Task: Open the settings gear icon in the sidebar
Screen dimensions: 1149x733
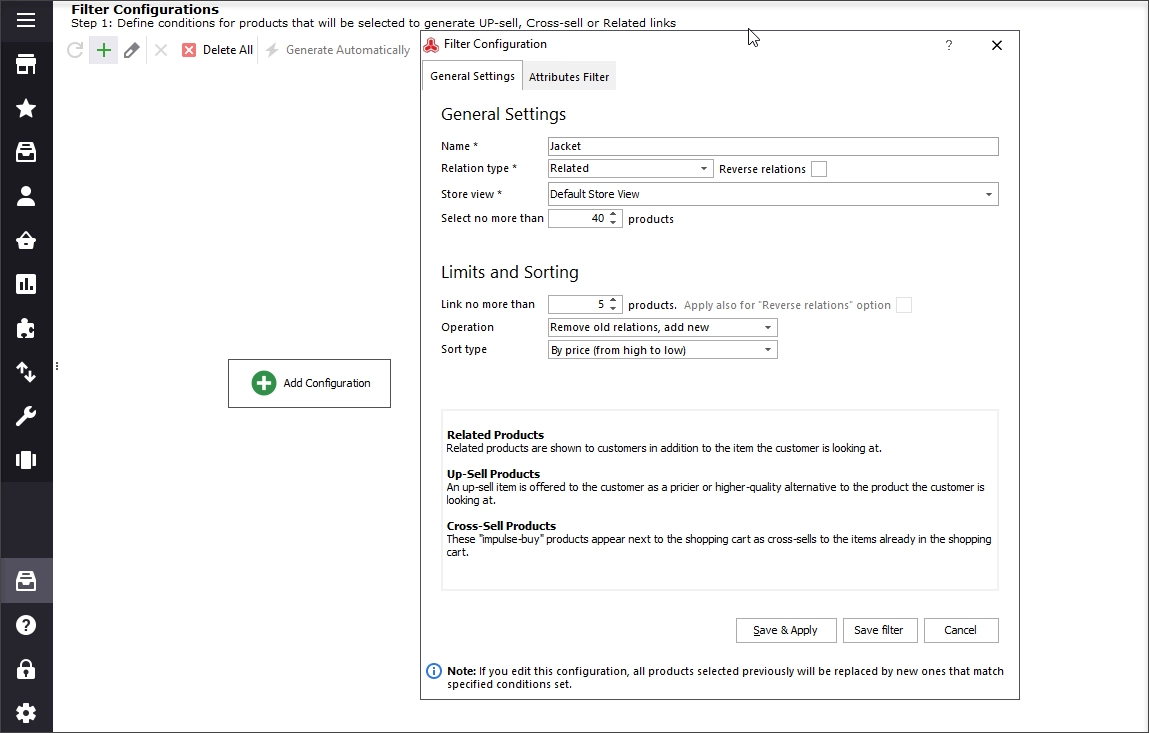Action: point(26,712)
